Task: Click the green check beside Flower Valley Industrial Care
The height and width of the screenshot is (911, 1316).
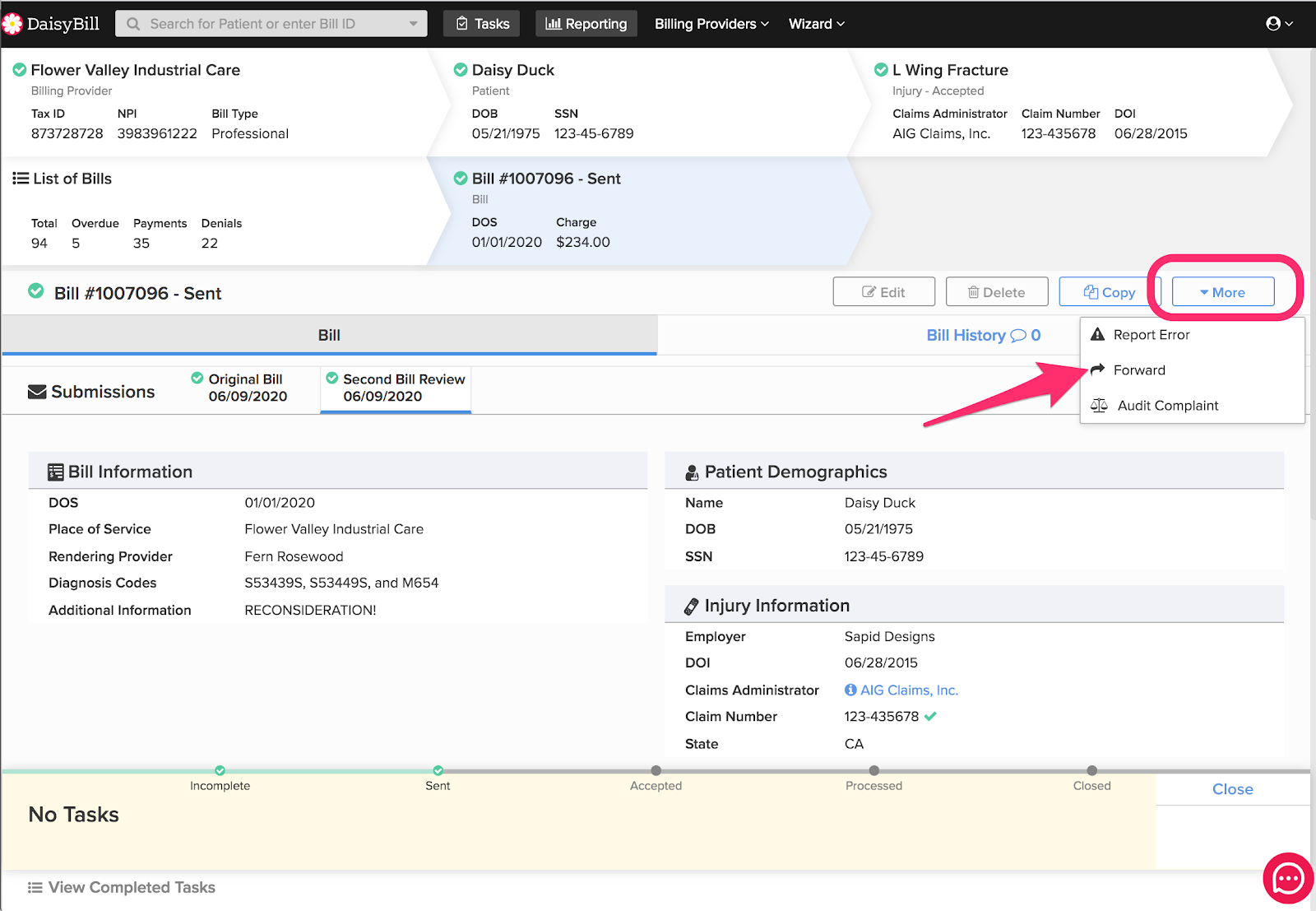Action: (20, 70)
